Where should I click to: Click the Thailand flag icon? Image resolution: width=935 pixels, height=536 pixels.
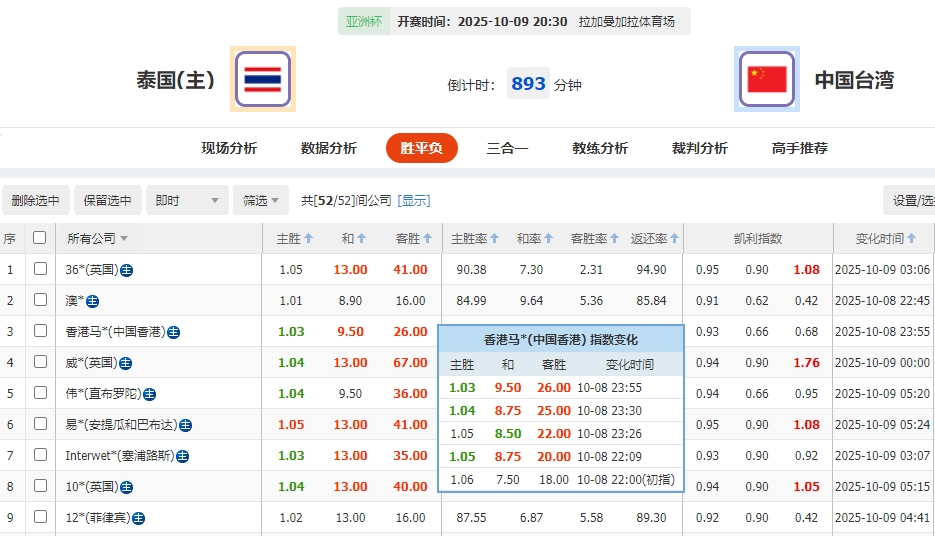coord(263,79)
